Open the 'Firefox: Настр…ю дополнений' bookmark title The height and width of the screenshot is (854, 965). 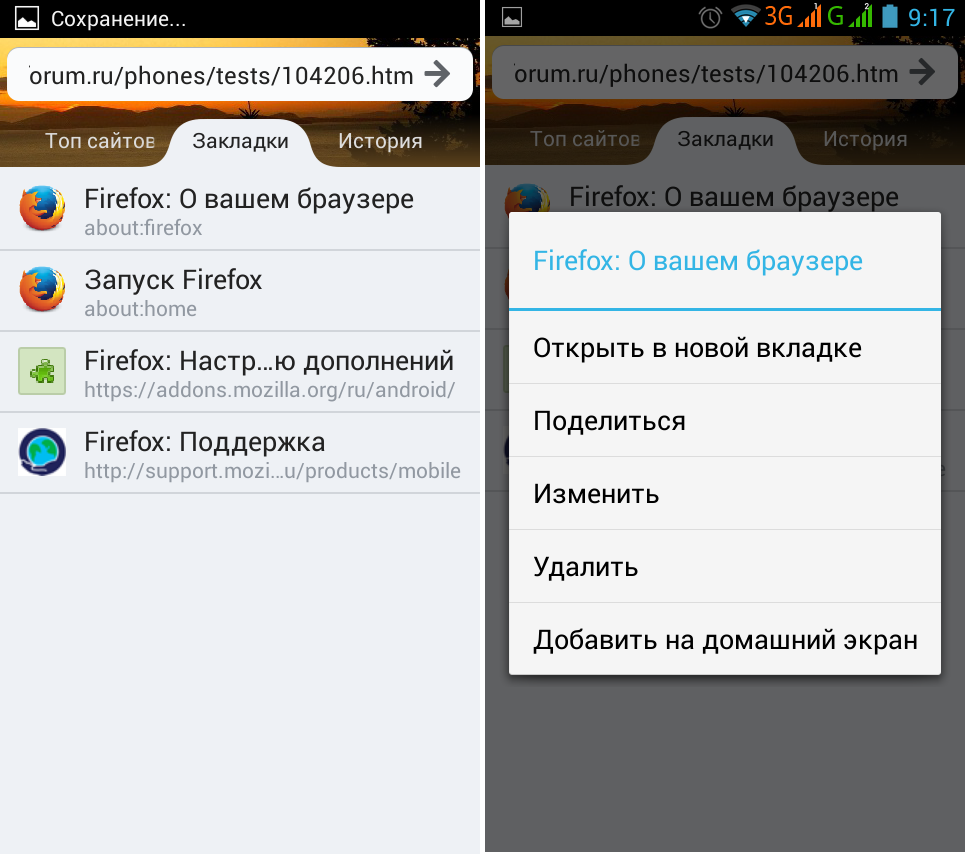click(269, 360)
